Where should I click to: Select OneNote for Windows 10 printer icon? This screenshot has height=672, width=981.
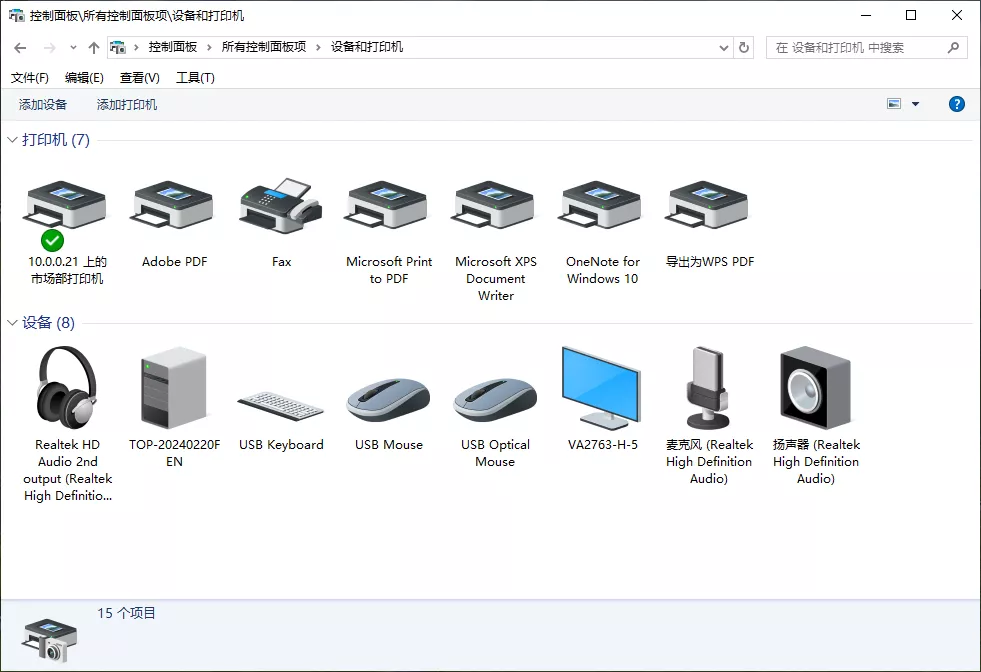click(x=601, y=205)
